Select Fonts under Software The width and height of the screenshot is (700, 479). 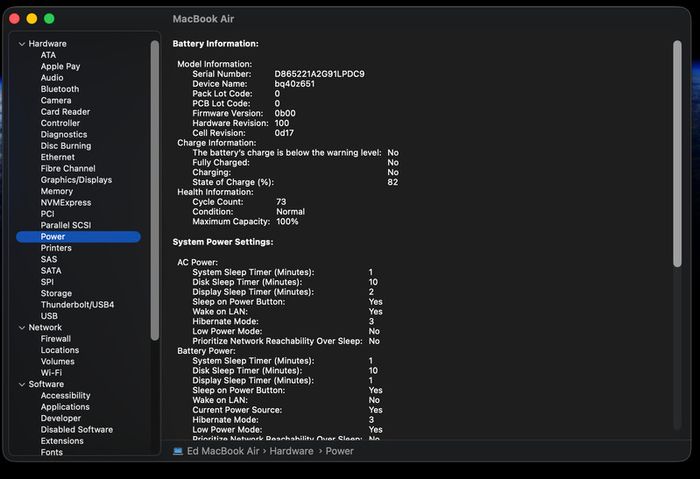pos(52,452)
